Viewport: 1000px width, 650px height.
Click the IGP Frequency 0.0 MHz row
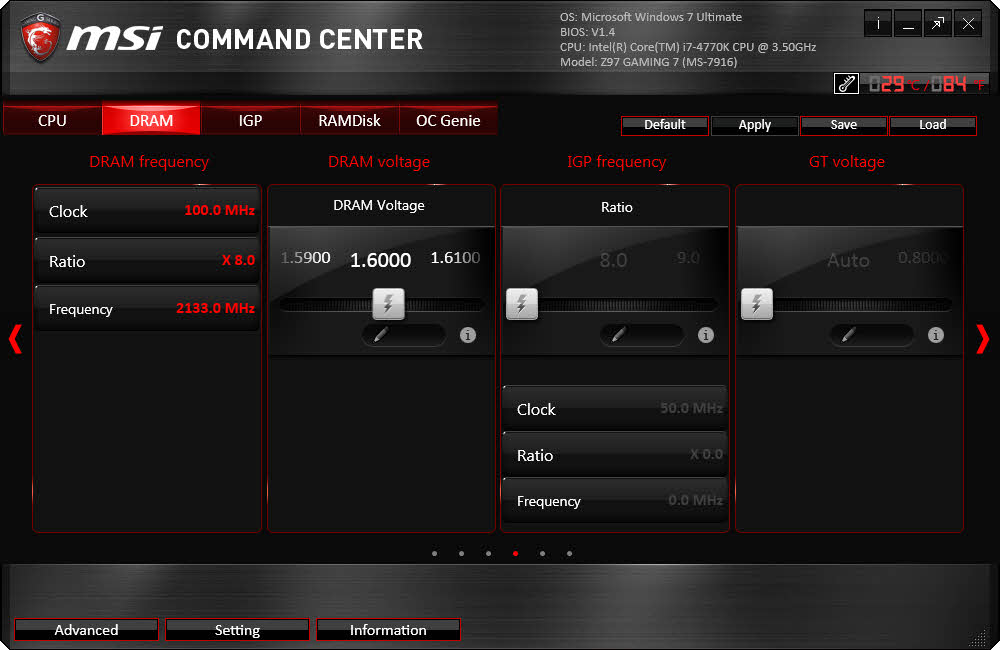point(615,501)
